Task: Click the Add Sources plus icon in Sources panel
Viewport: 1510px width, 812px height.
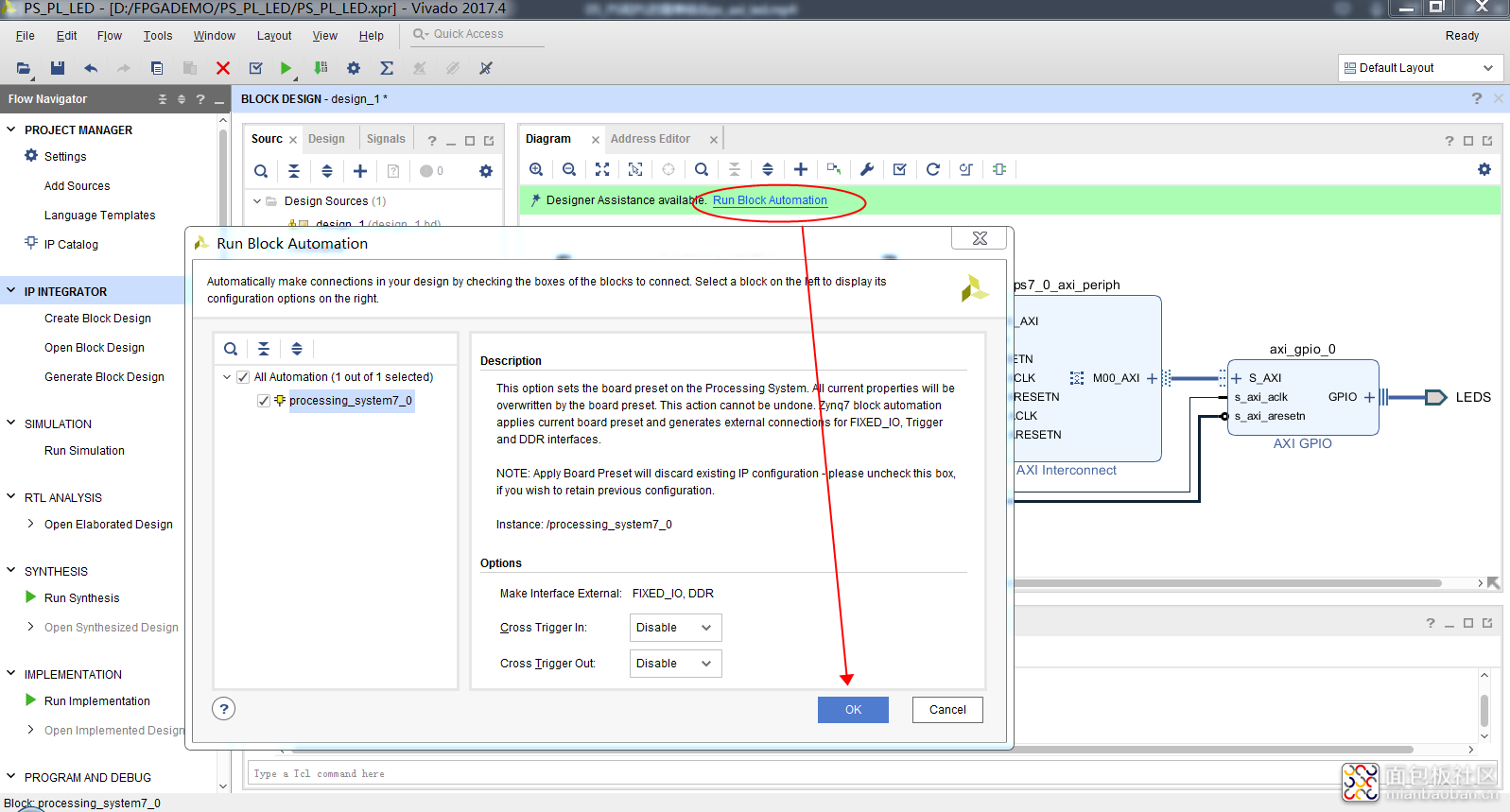Action: tap(360, 171)
